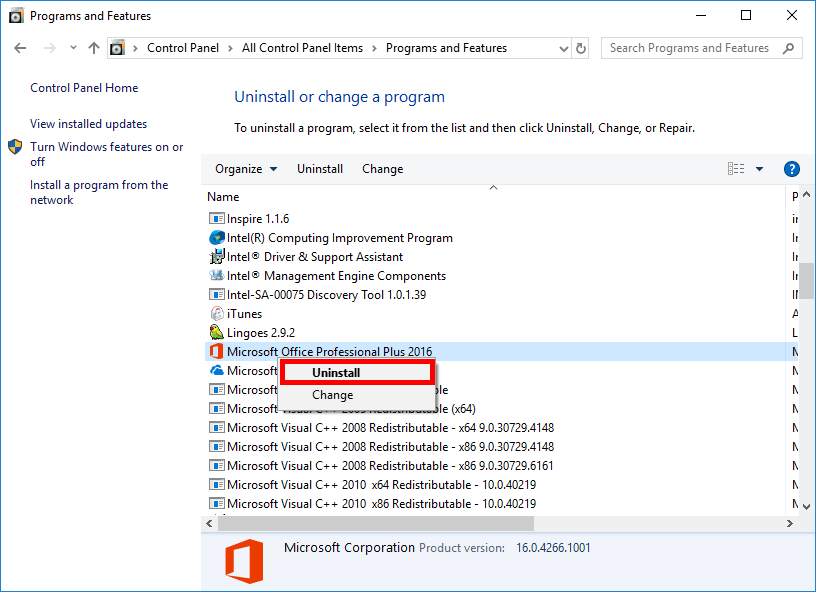
Task: Select iTunes program name
Action: click(x=245, y=314)
